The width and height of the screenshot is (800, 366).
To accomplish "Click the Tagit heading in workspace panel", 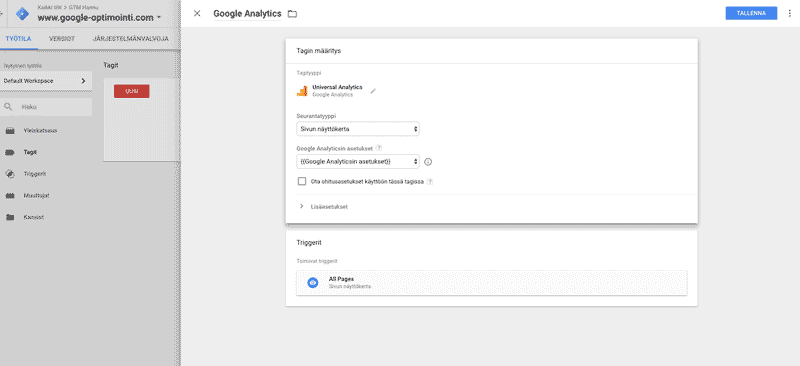I will tap(111, 65).
